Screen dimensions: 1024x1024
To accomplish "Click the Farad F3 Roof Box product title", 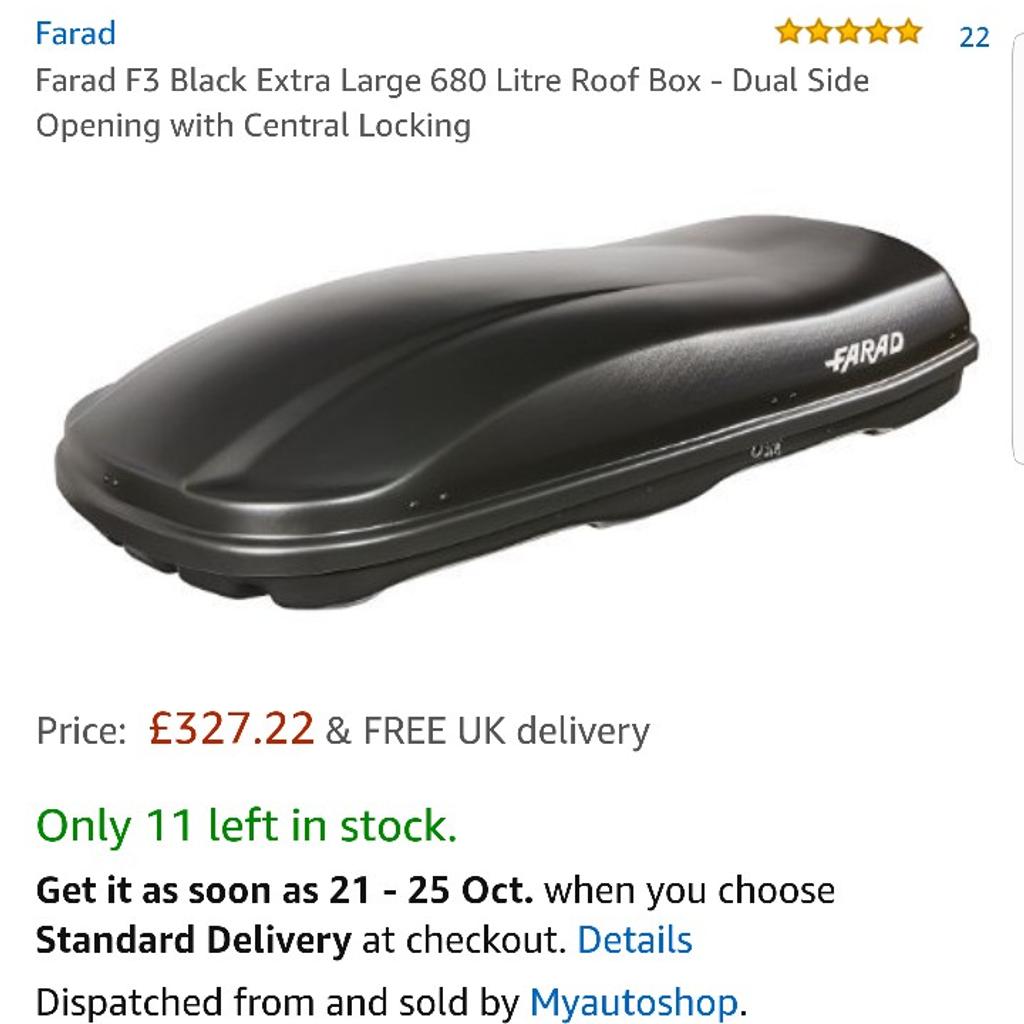I will [452, 103].
